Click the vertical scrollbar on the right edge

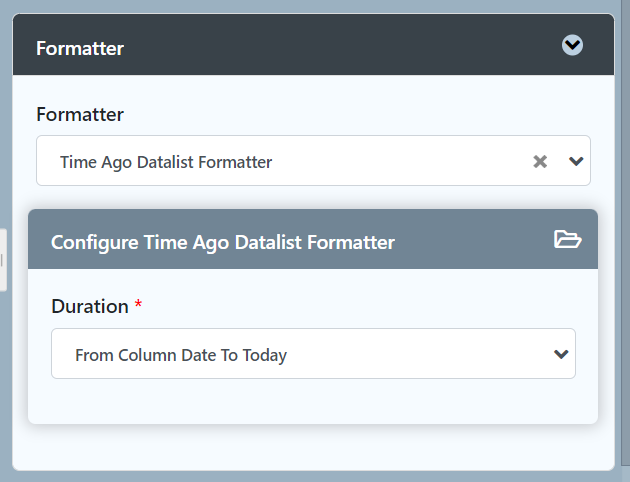[x=626, y=233]
